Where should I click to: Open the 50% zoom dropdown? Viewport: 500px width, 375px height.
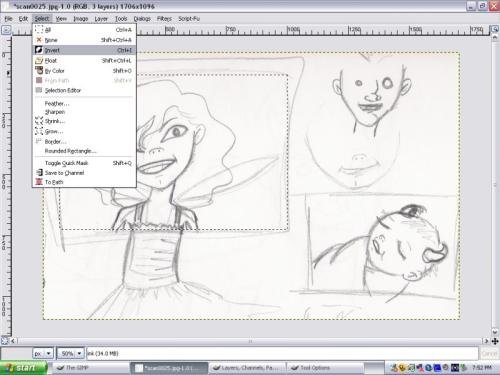(x=70, y=353)
